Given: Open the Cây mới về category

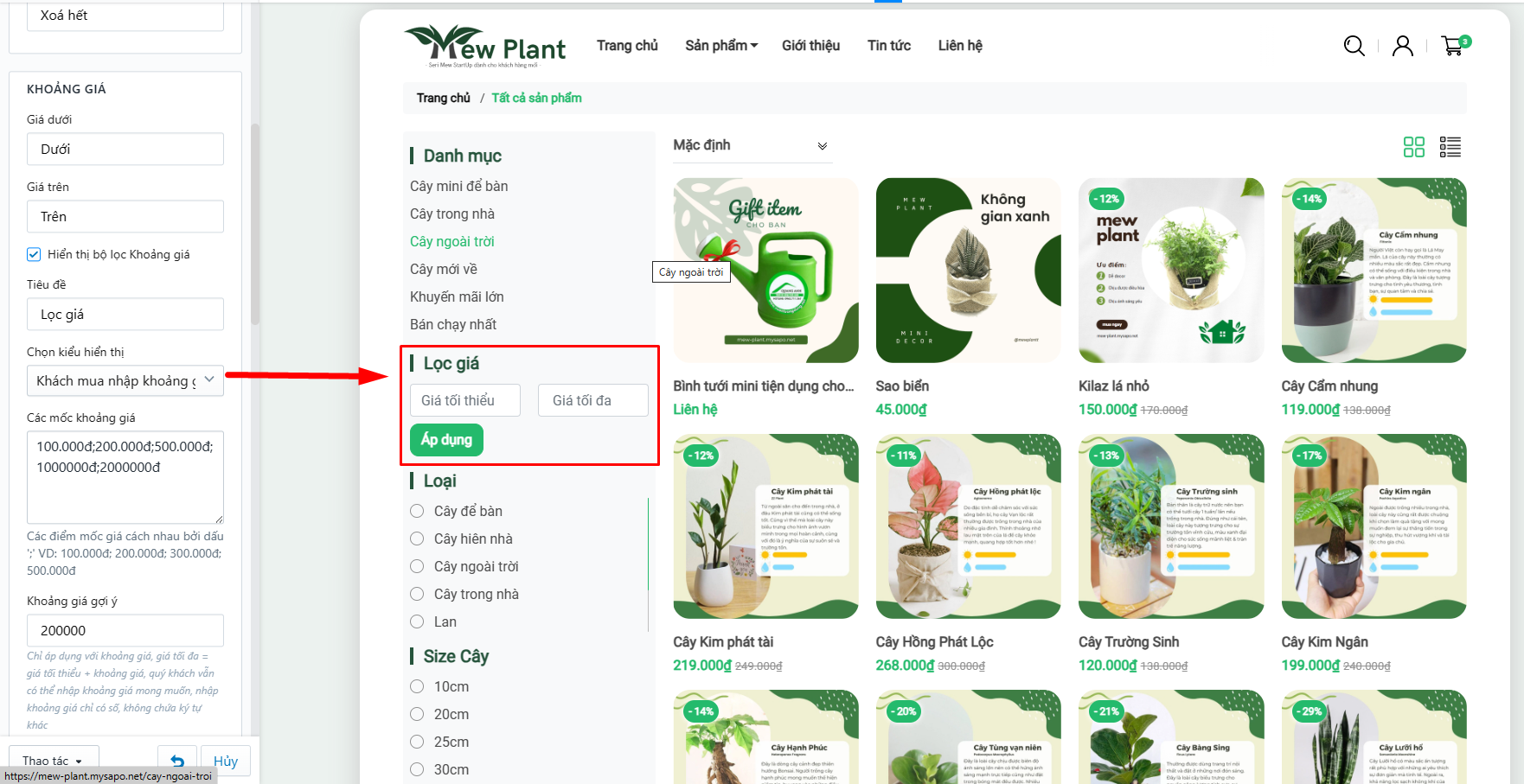Looking at the screenshot, I should click(x=444, y=269).
